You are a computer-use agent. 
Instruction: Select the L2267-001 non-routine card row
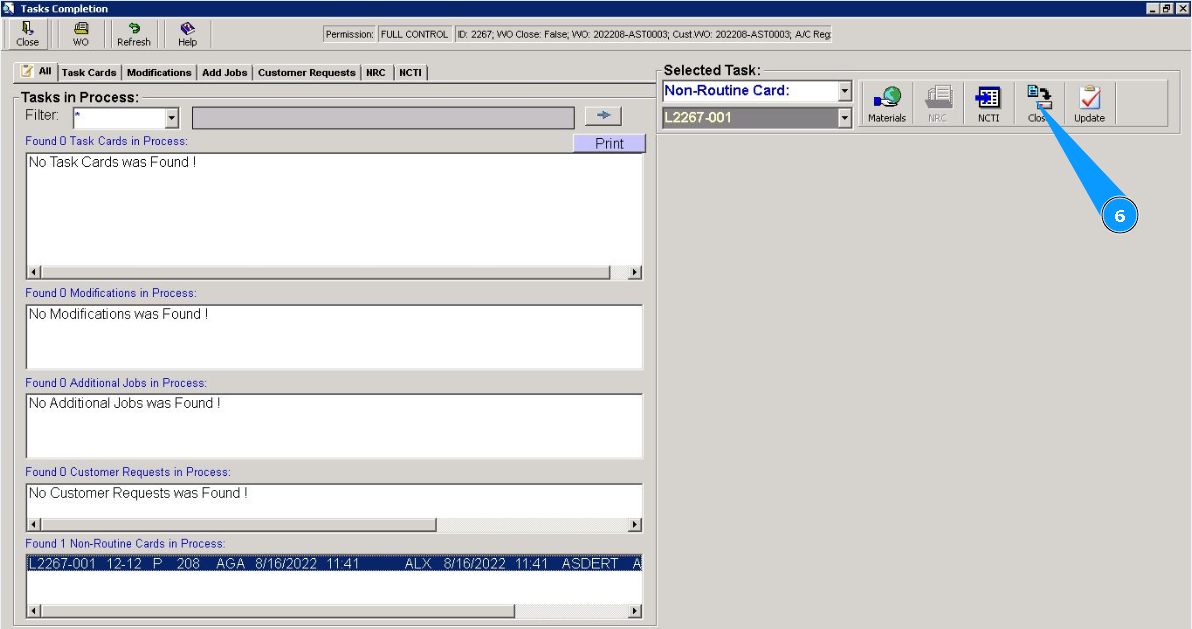[334, 564]
